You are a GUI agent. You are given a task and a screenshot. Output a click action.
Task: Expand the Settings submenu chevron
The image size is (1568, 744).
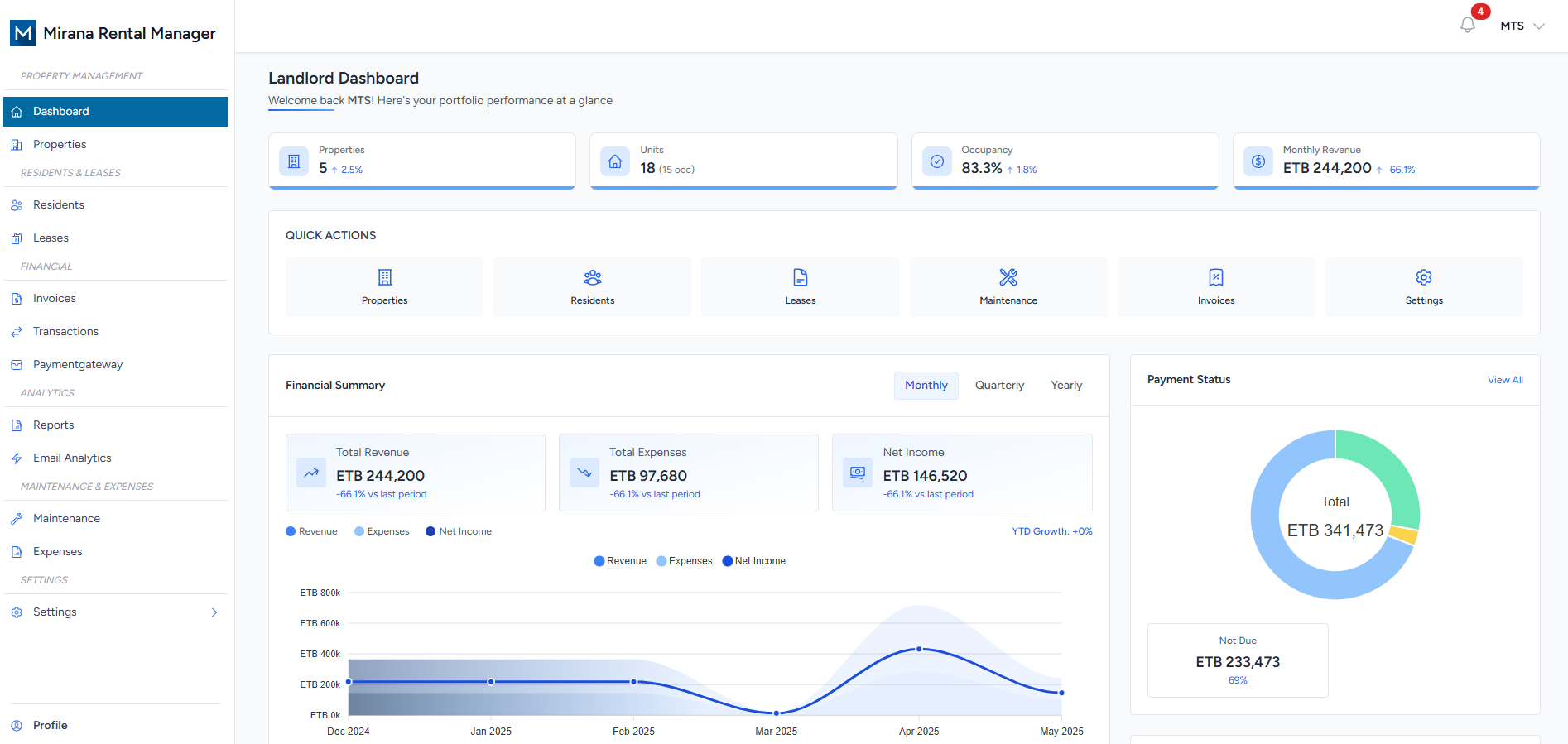tap(214, 612)
